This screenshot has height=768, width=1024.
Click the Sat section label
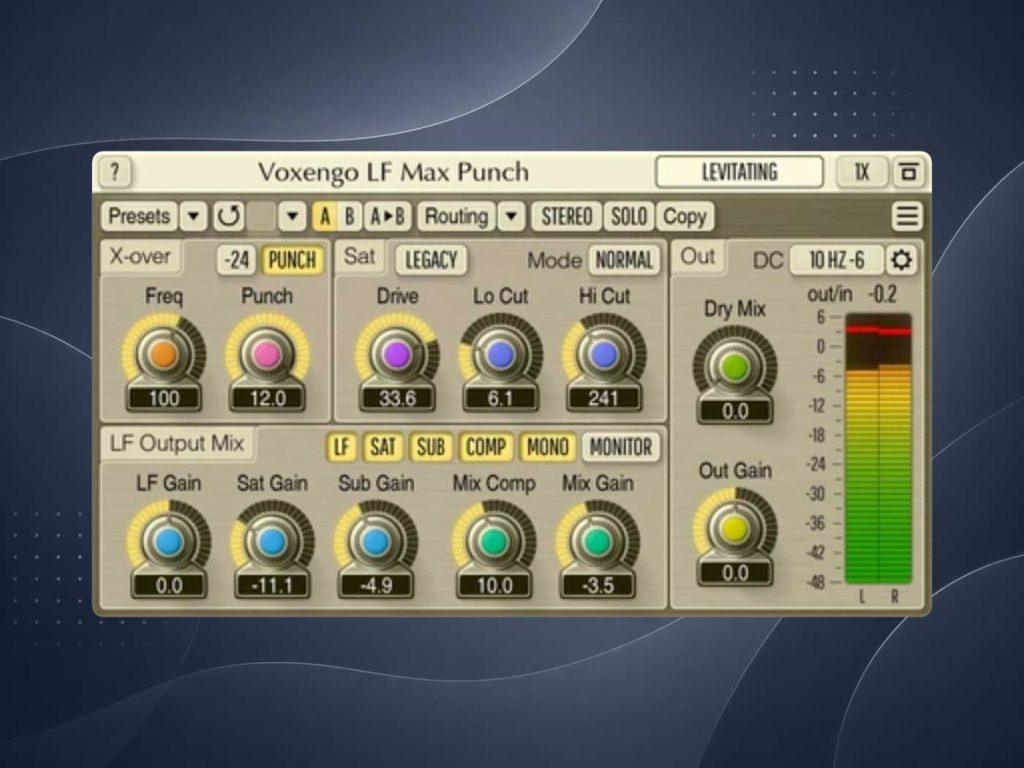click(x=359, y=257)
